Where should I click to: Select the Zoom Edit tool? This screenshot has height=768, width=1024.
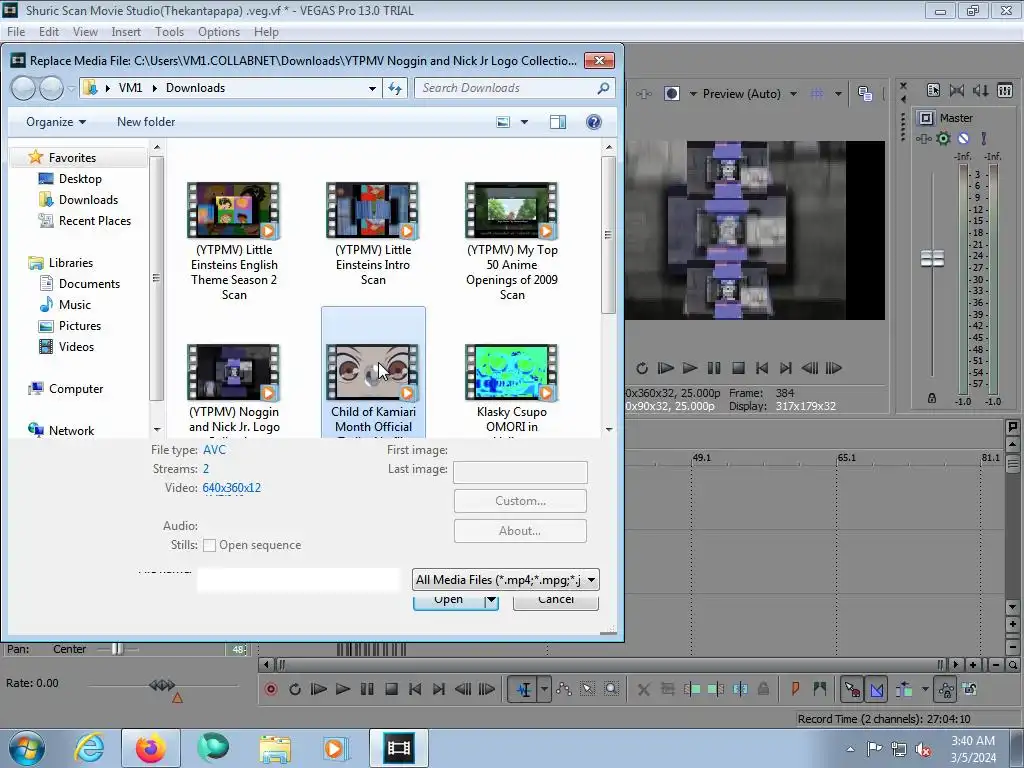(611, 689)
